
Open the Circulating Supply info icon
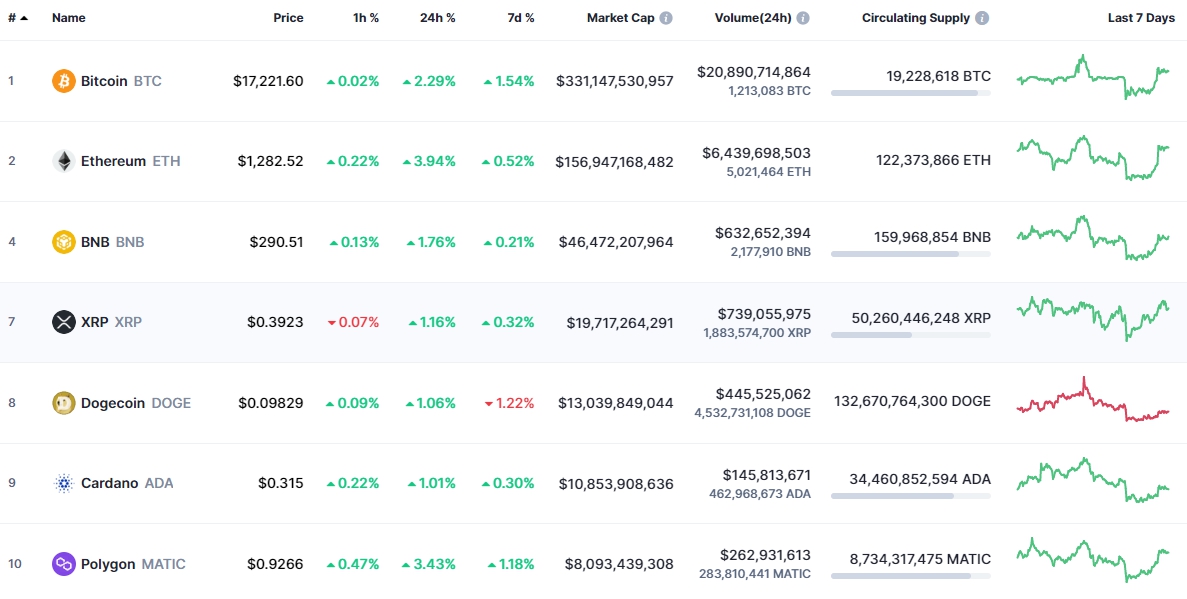pos(982,18)
